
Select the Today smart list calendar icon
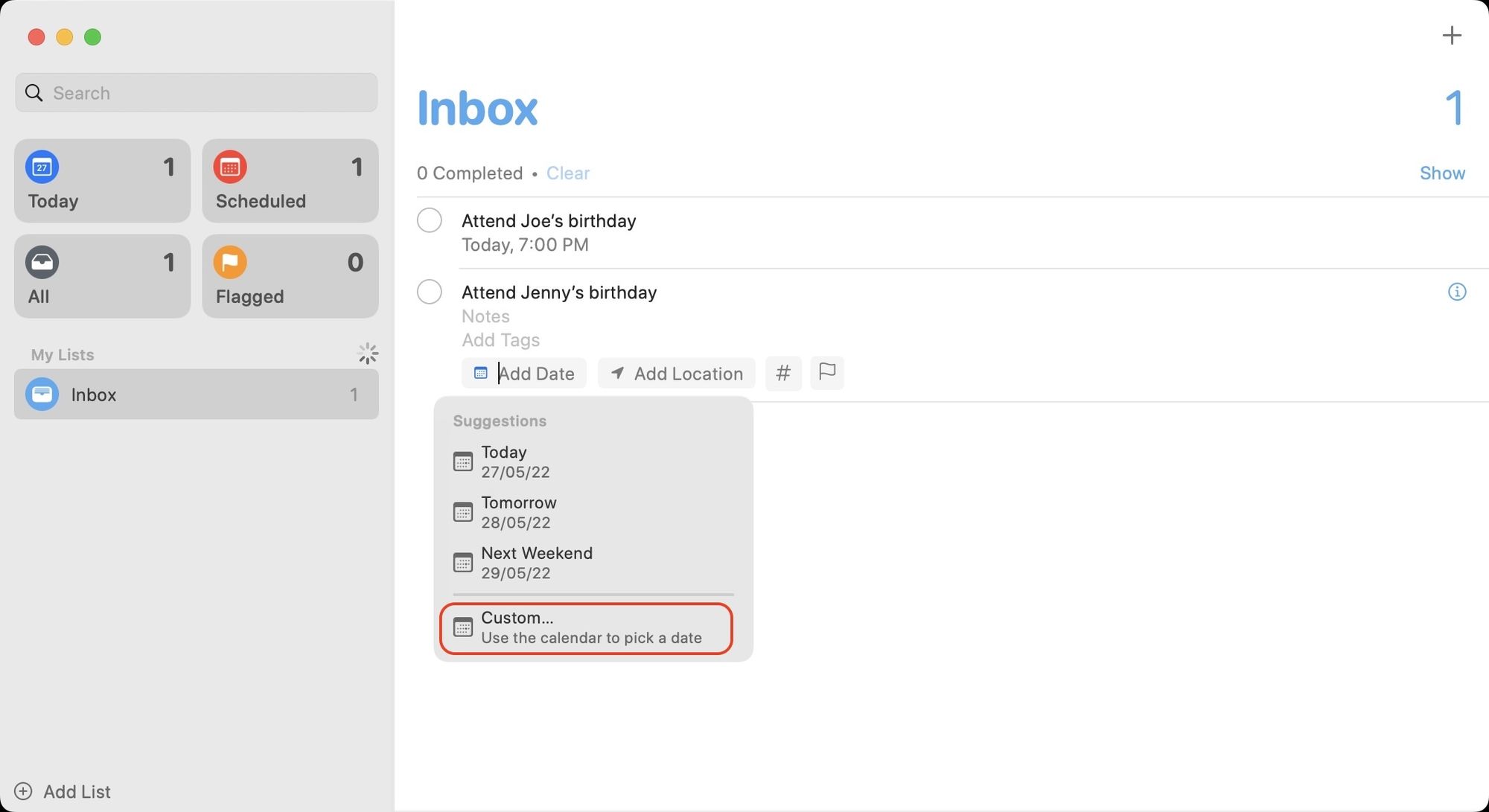pos(42,167)
